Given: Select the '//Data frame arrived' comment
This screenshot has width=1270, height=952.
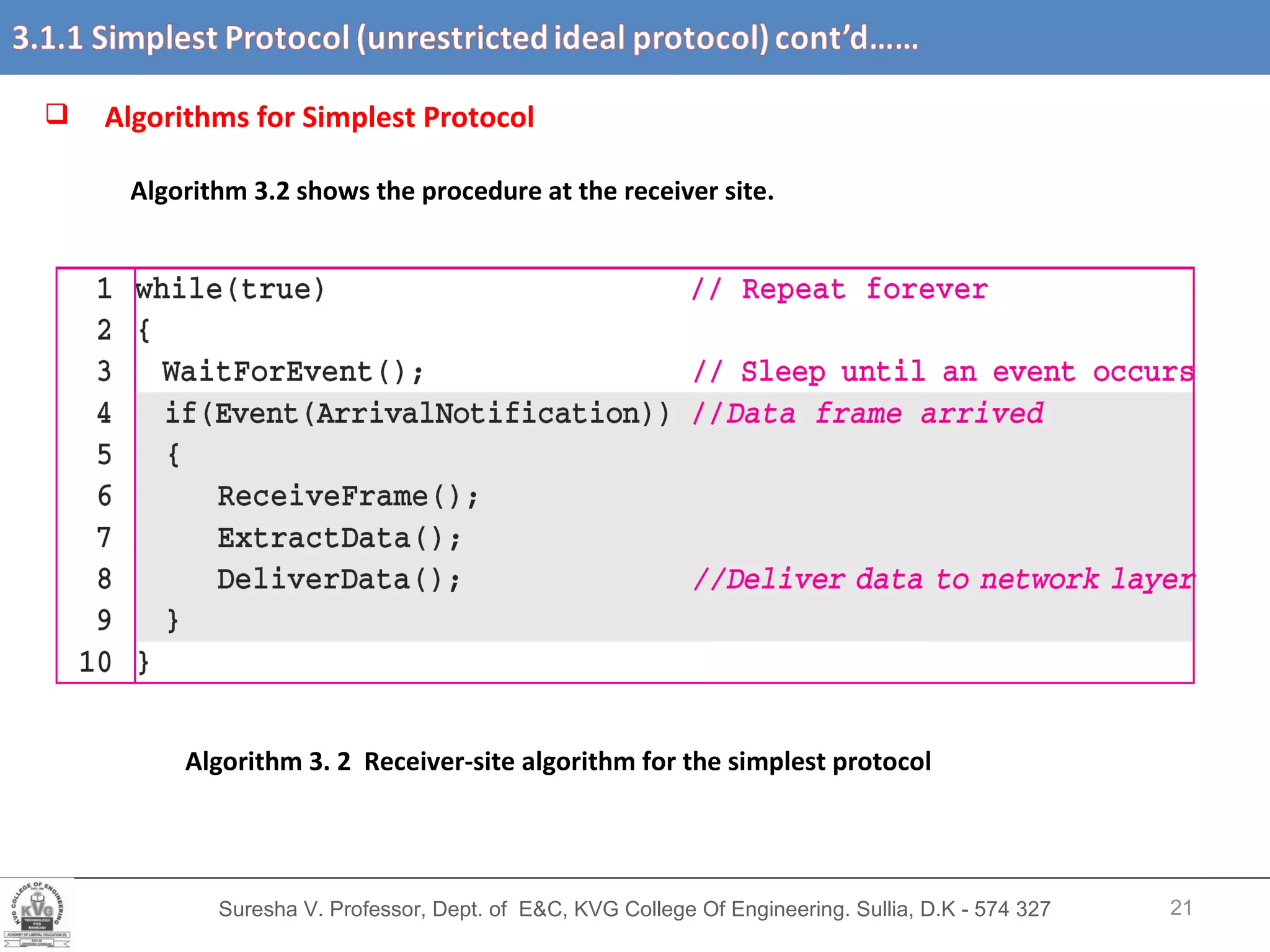Looking at the screenshot, I should click(868, 413).
